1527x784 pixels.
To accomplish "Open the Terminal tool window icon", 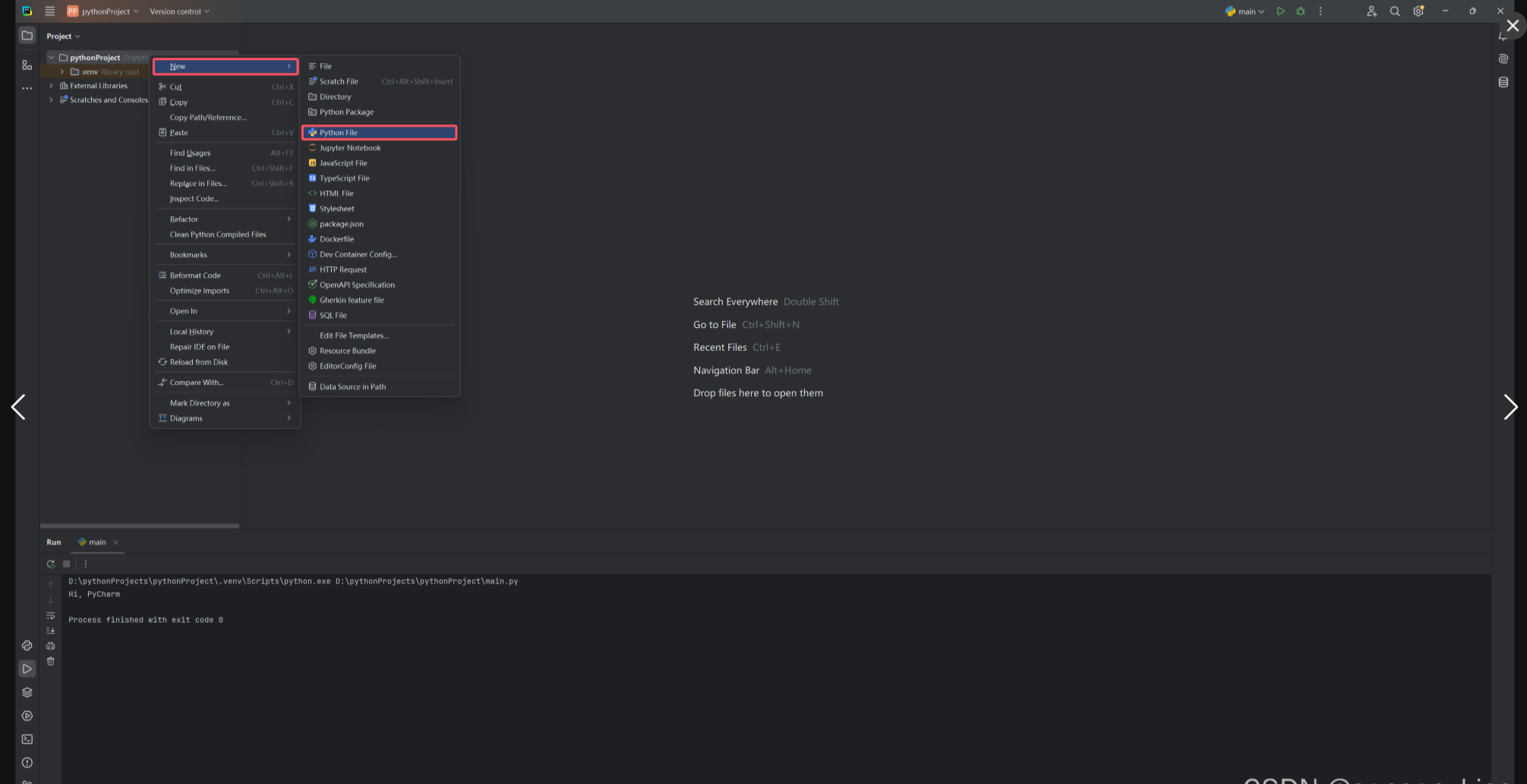I will (x=27, y=739).
